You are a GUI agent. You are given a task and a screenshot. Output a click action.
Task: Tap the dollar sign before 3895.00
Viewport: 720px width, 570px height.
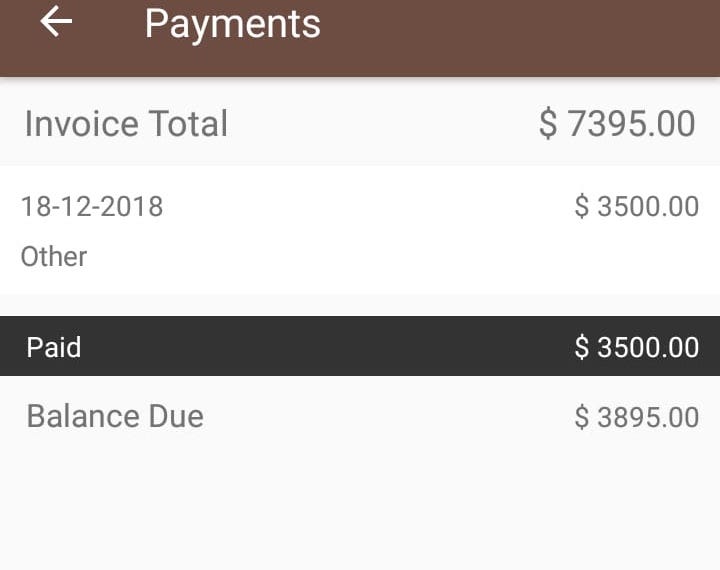[x=582, y=417]
